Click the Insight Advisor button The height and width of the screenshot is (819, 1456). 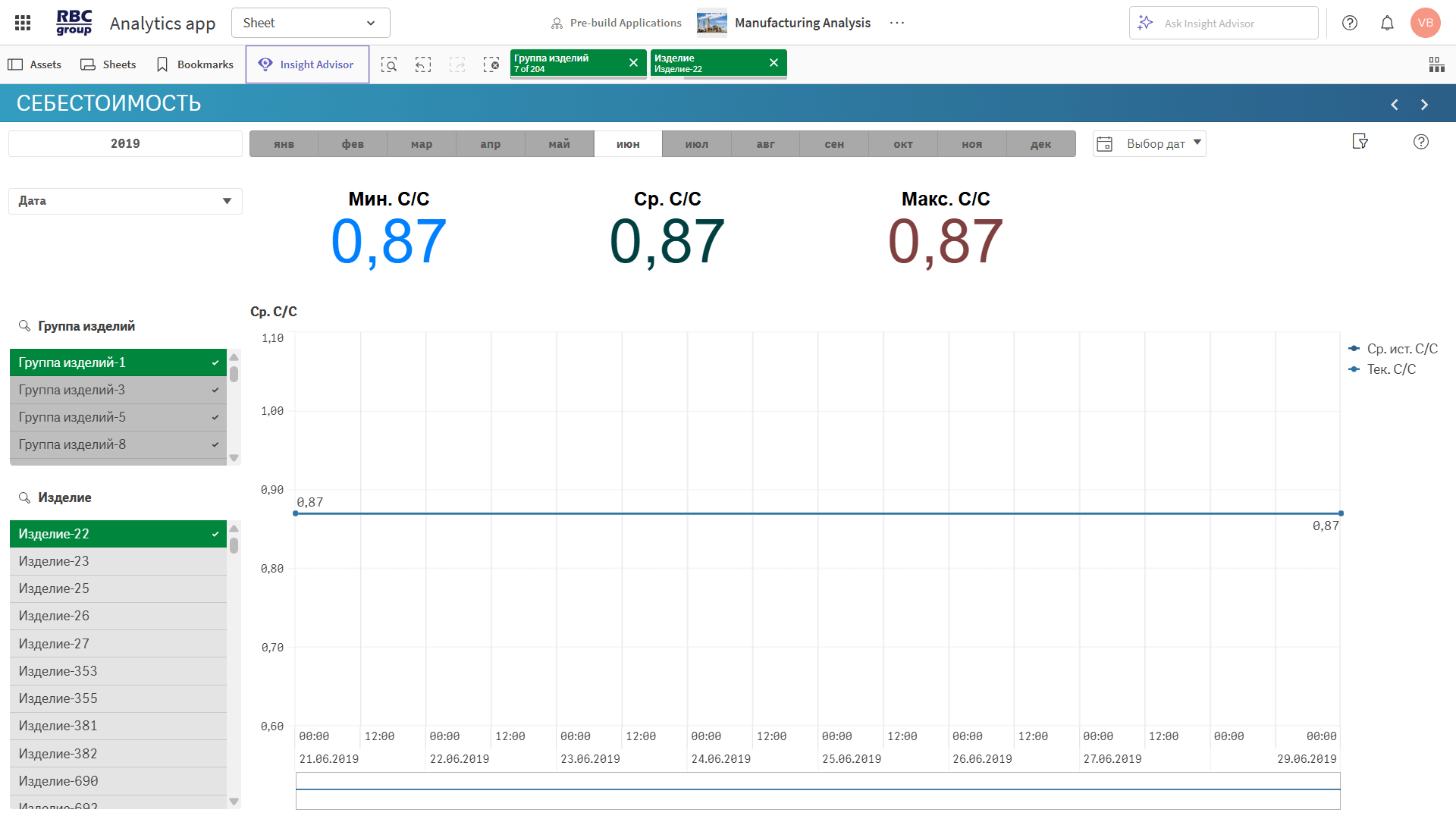307,64
